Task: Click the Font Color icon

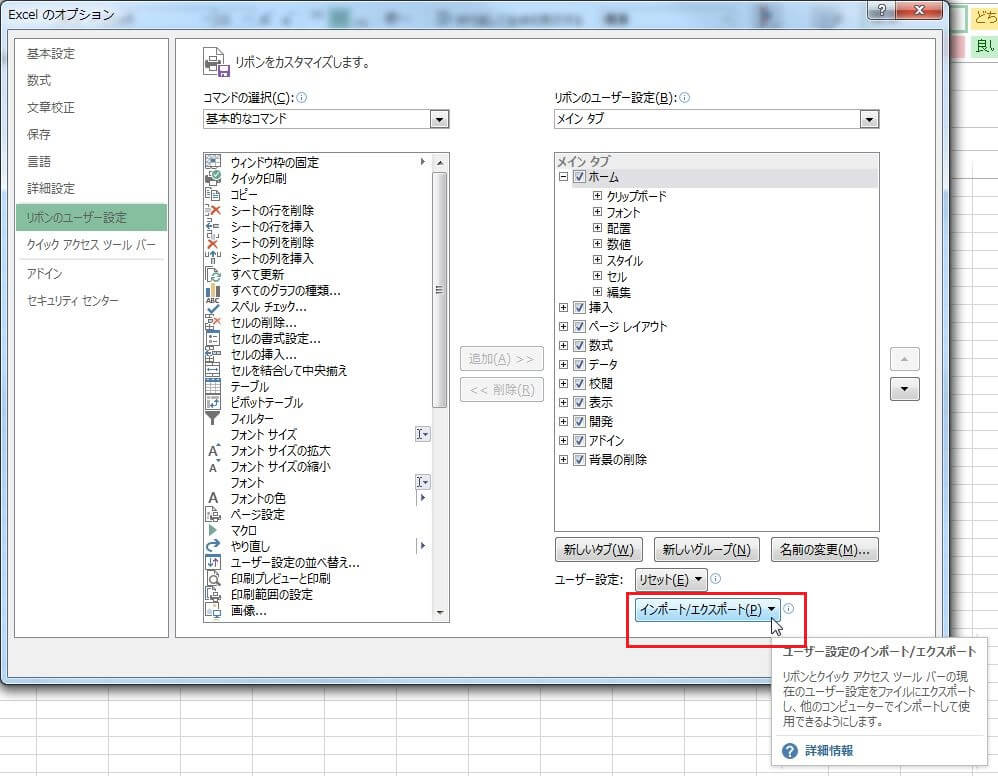Action: tap(213, 498)
